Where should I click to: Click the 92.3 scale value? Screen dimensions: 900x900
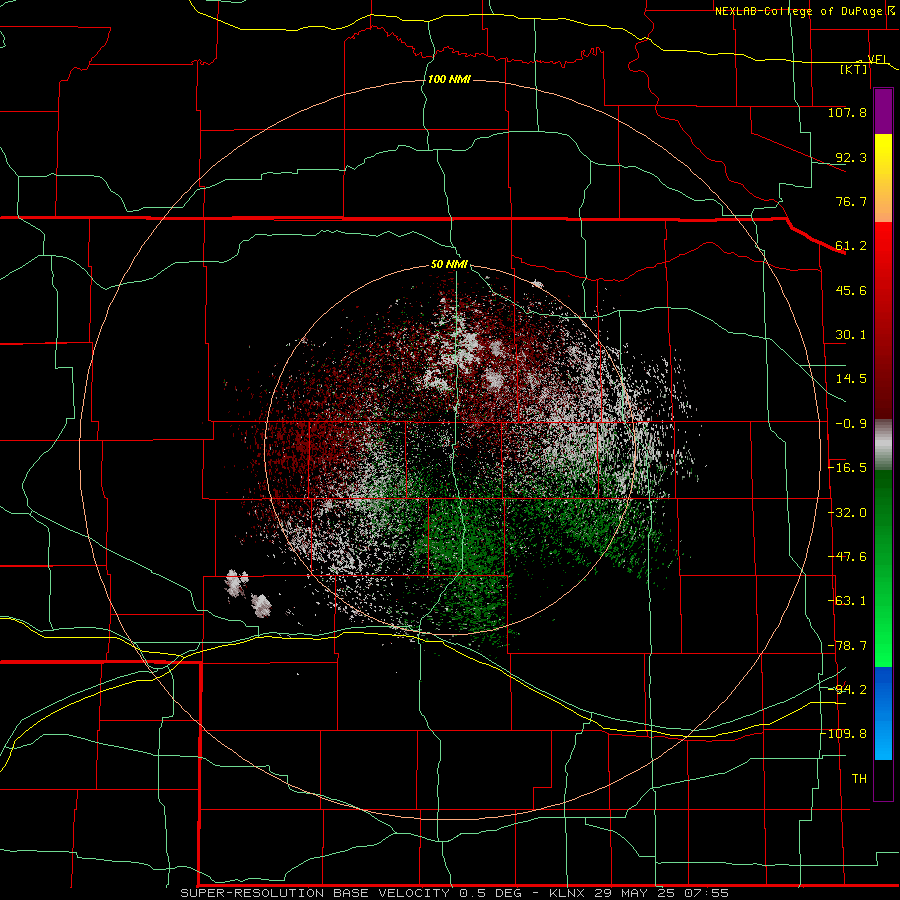pos(851,157)
